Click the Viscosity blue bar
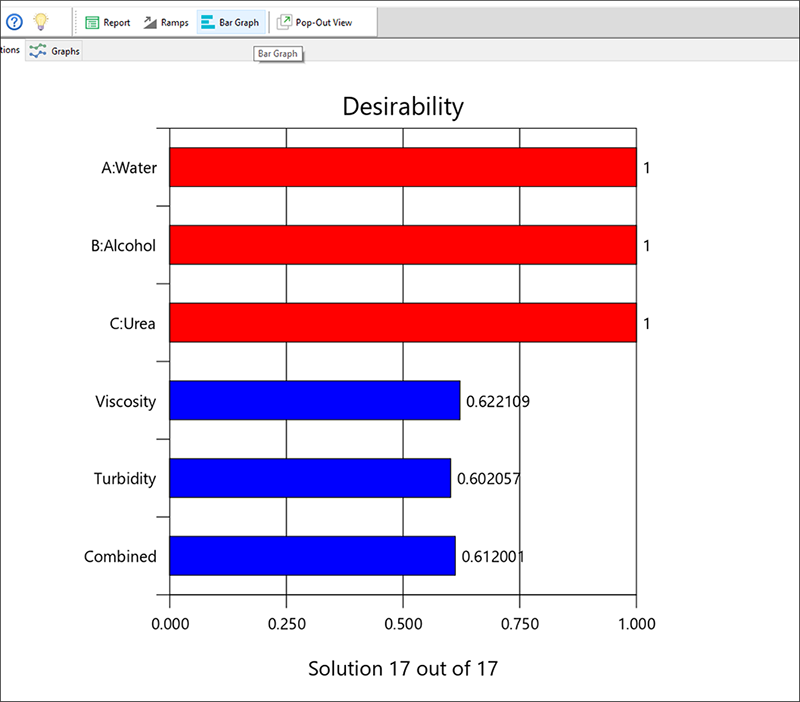Viewport: 800px width, 702px height. click(315, 400)
